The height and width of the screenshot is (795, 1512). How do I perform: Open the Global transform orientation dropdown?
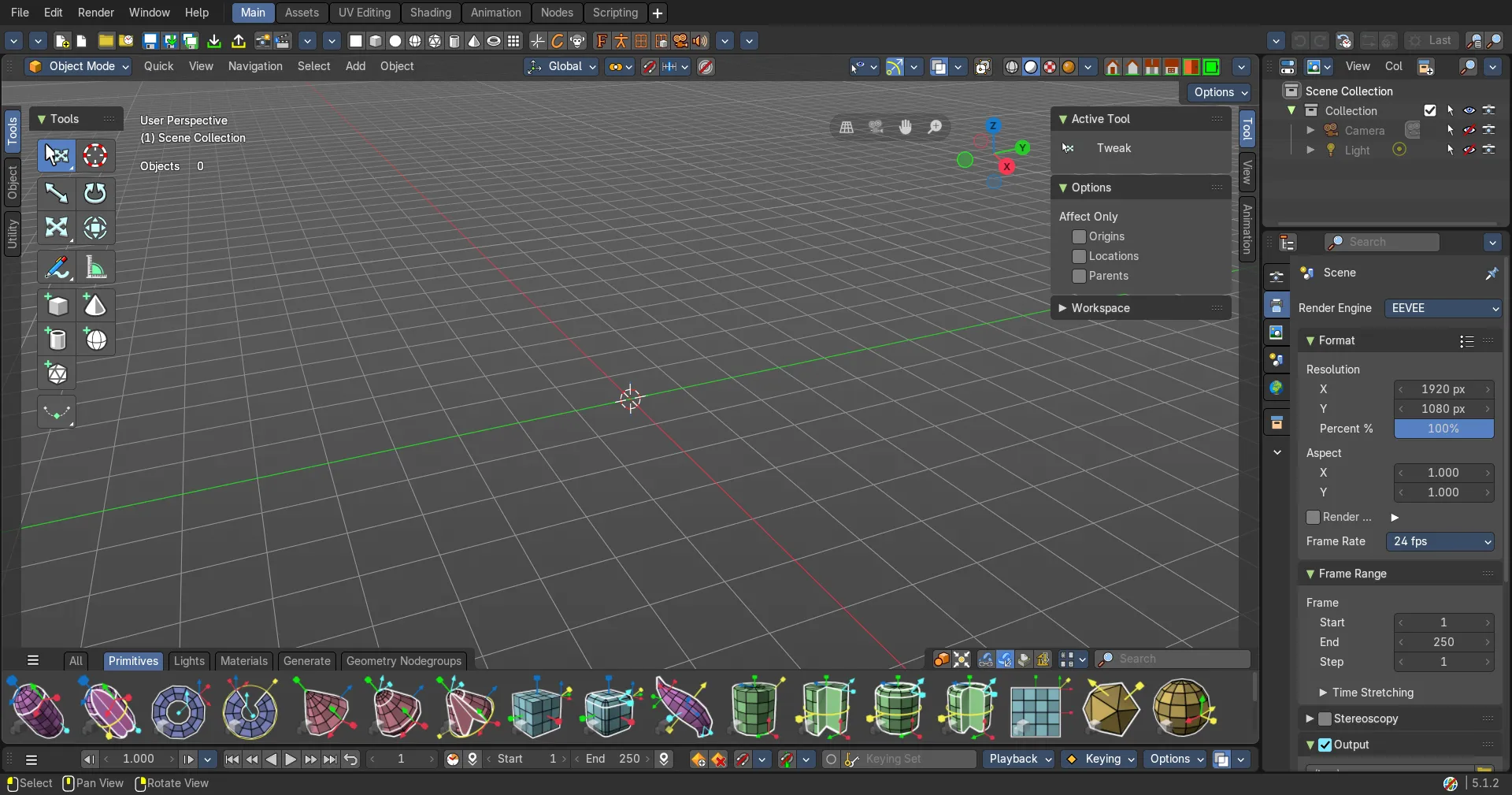click(561, 66)
